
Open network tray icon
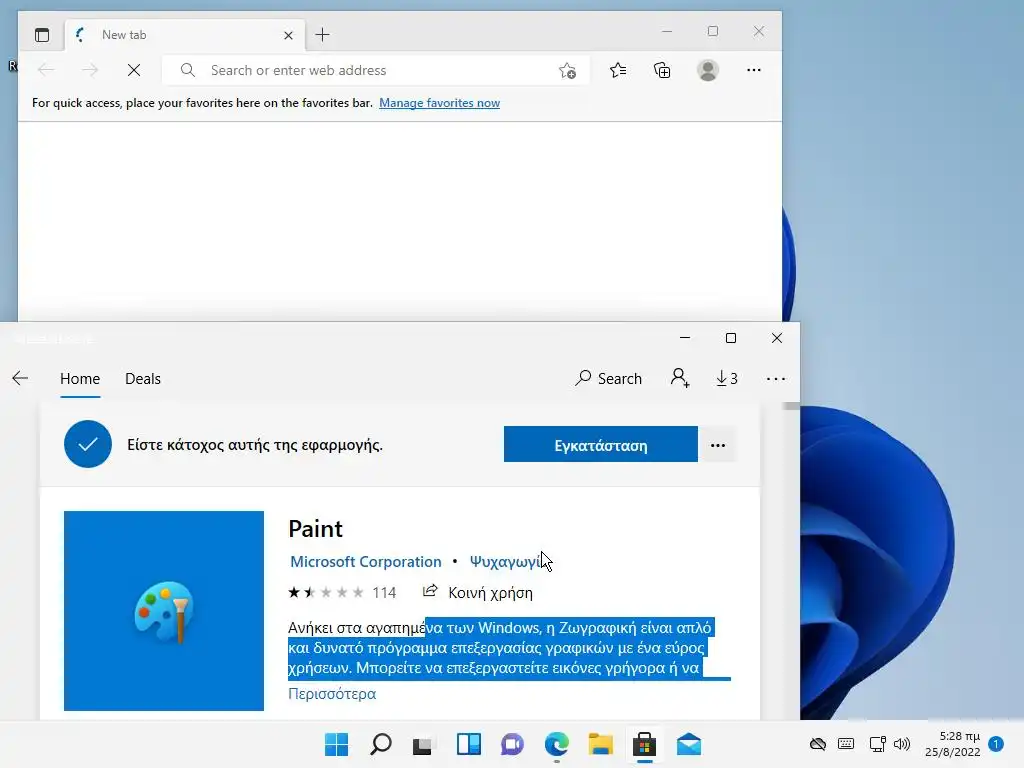[x=877, y=744]
